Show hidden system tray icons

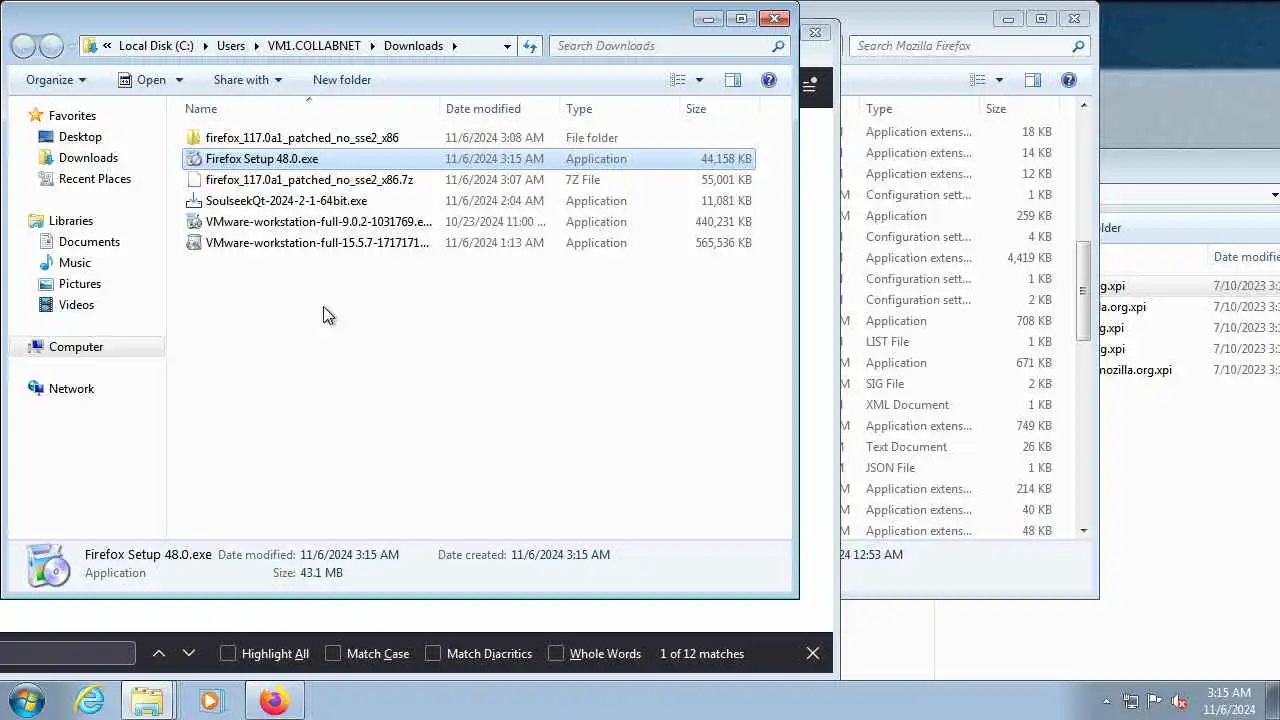(x=1106, y=701)
